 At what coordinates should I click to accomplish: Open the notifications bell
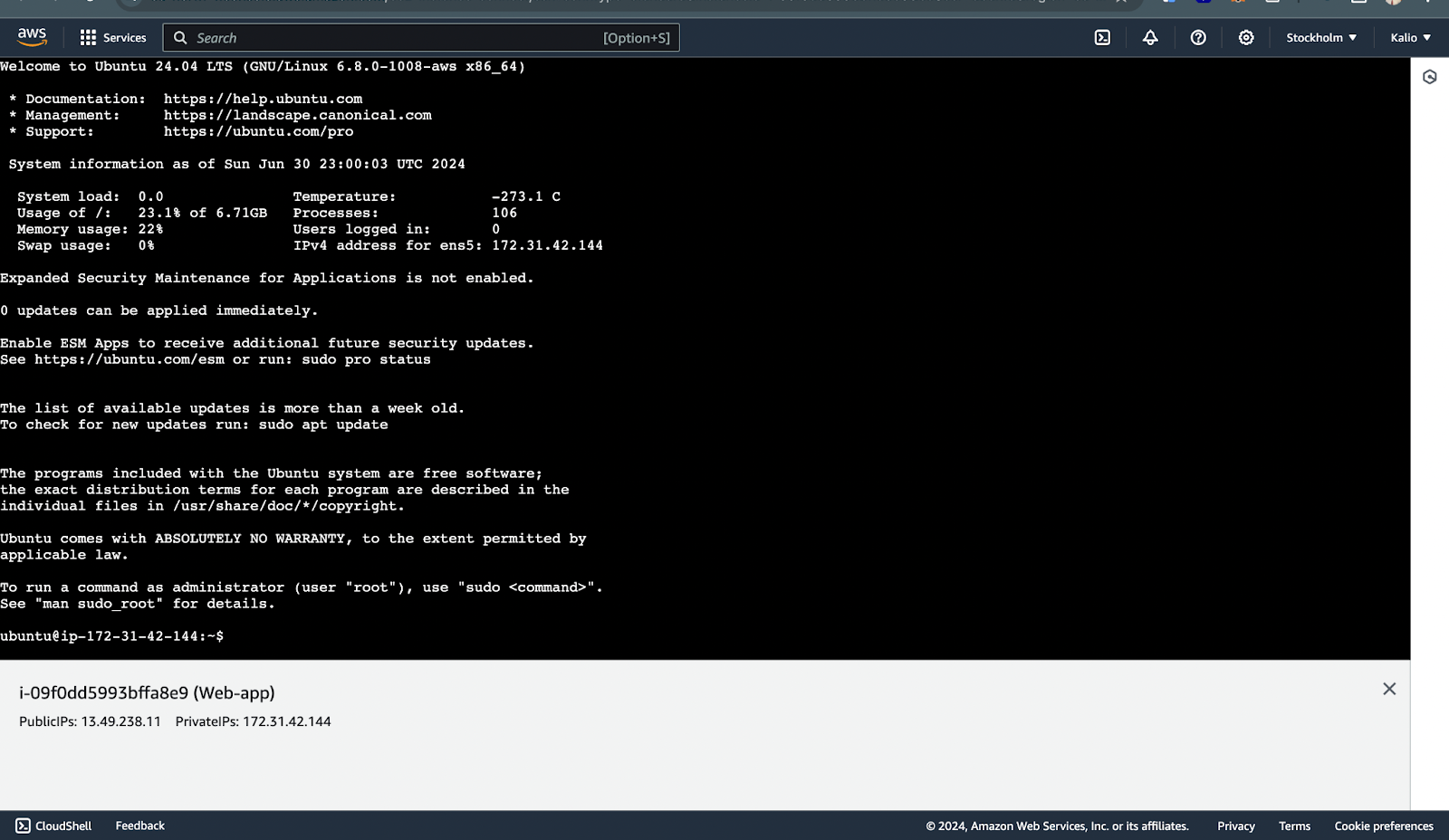pos(1150,37)
